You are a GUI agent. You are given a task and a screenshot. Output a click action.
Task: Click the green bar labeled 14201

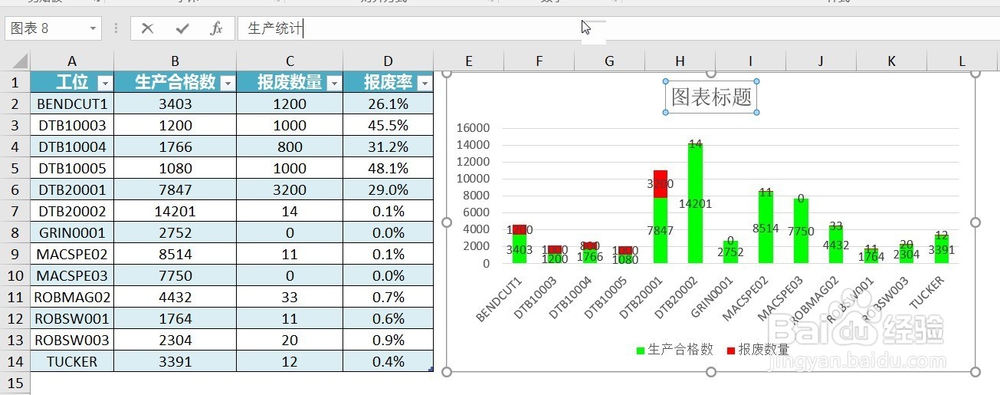click(695, 203)
